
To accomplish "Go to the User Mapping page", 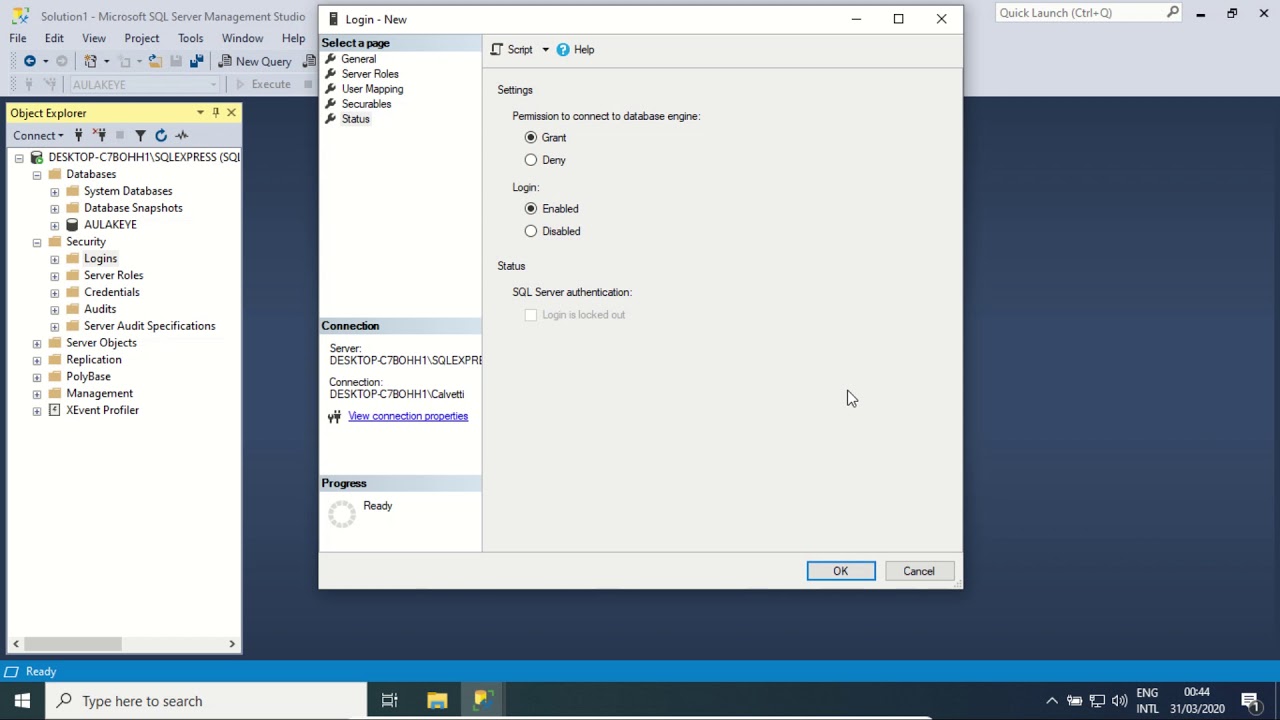I will [x=372, y=89].
